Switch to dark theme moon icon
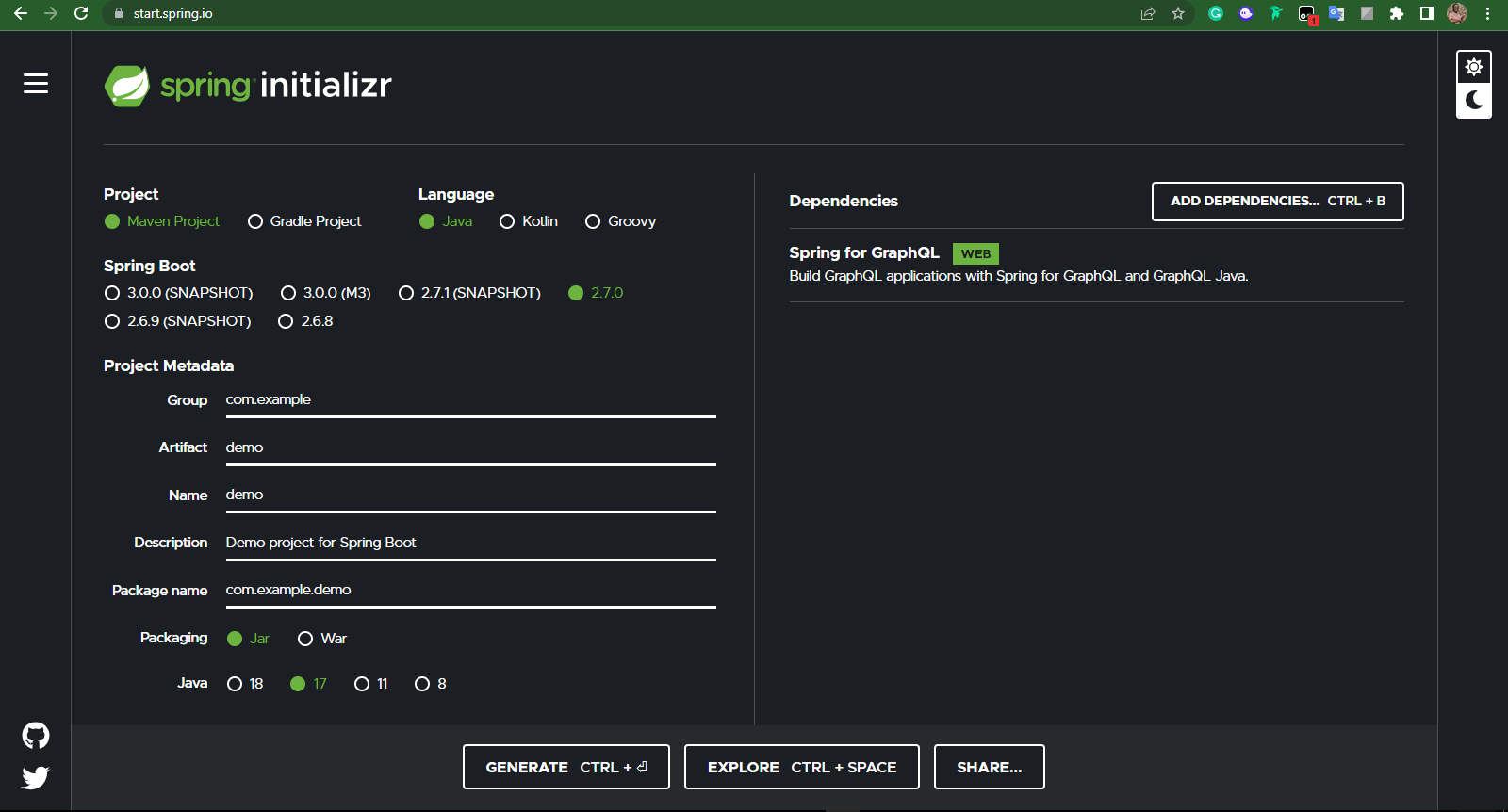The width and height of the screenshot is (1508, 812). tap(1474, 101)
